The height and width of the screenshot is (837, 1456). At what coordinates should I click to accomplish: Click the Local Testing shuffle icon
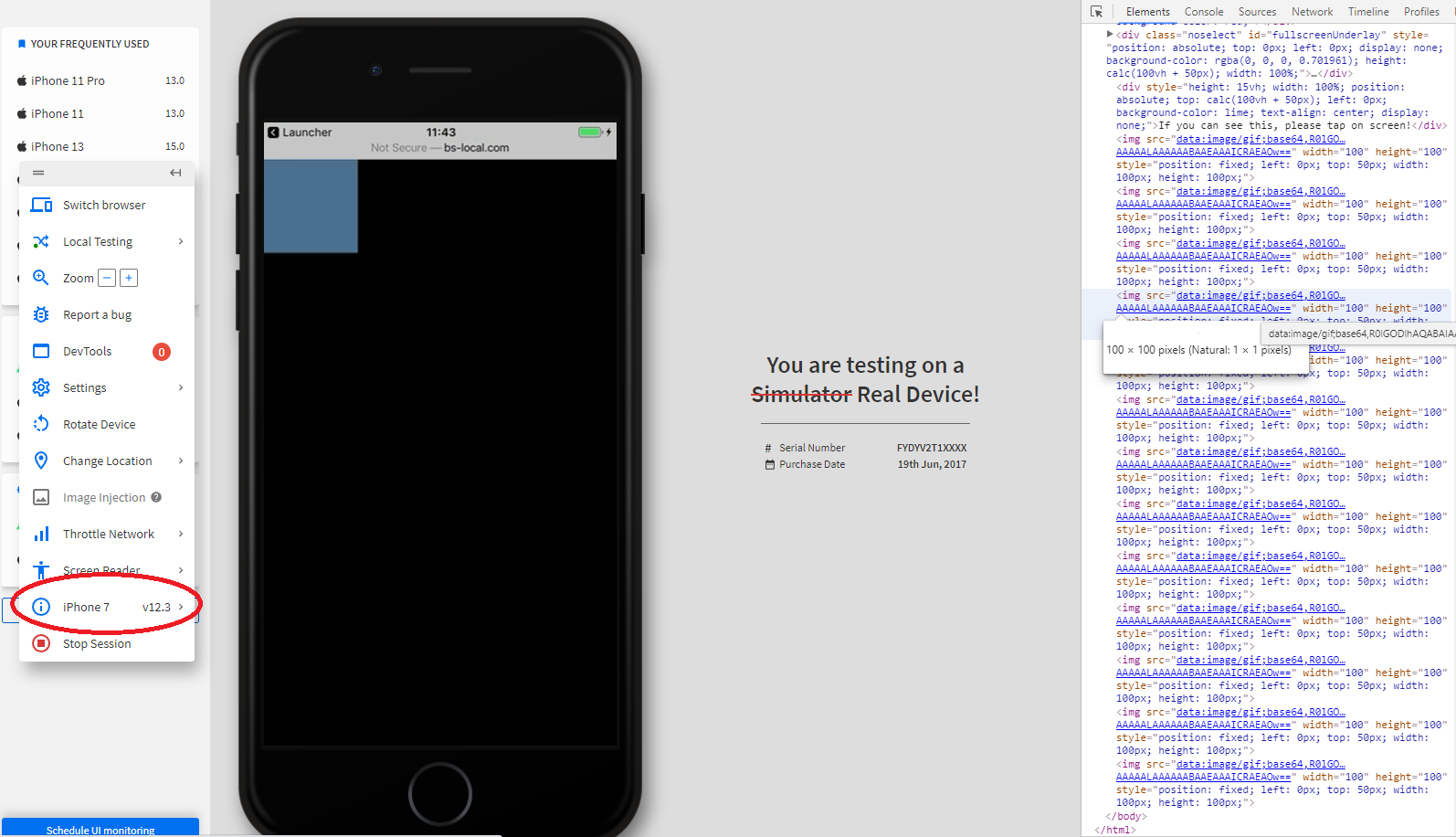tap(41, 241)
